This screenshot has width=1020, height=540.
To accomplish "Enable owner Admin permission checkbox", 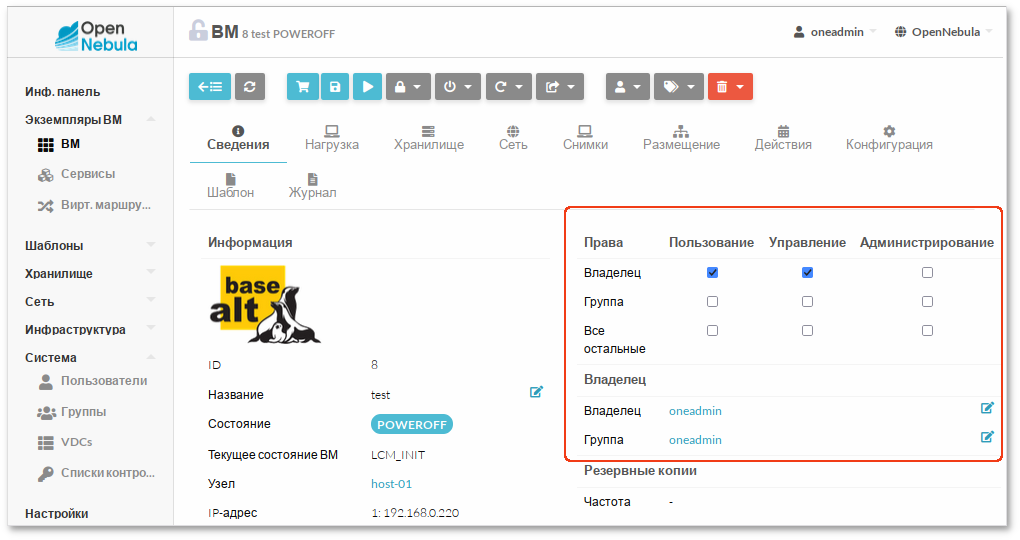I will click(x=927, y=272).
